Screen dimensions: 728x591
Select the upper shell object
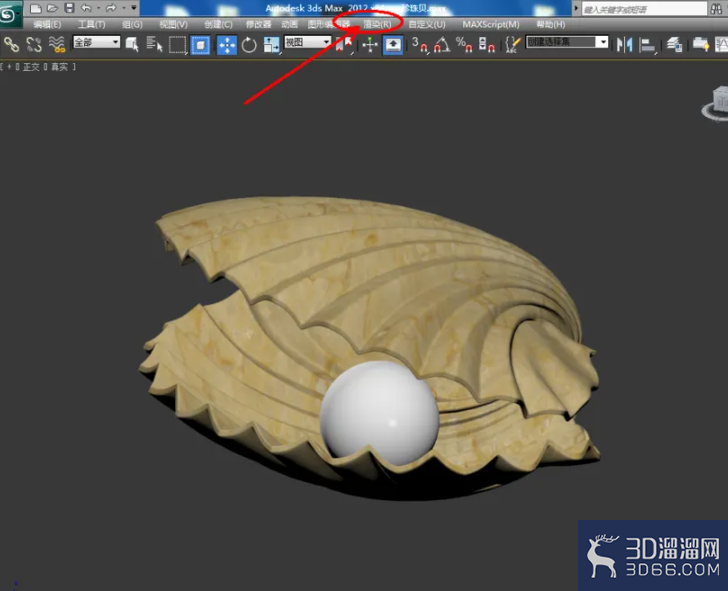pos(371,288)
